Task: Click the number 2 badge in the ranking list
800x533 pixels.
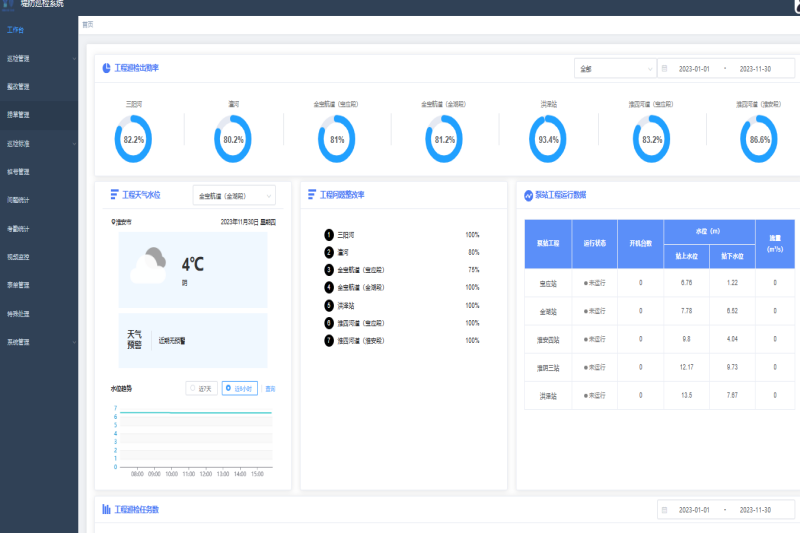Action: [x=329, y=252]
